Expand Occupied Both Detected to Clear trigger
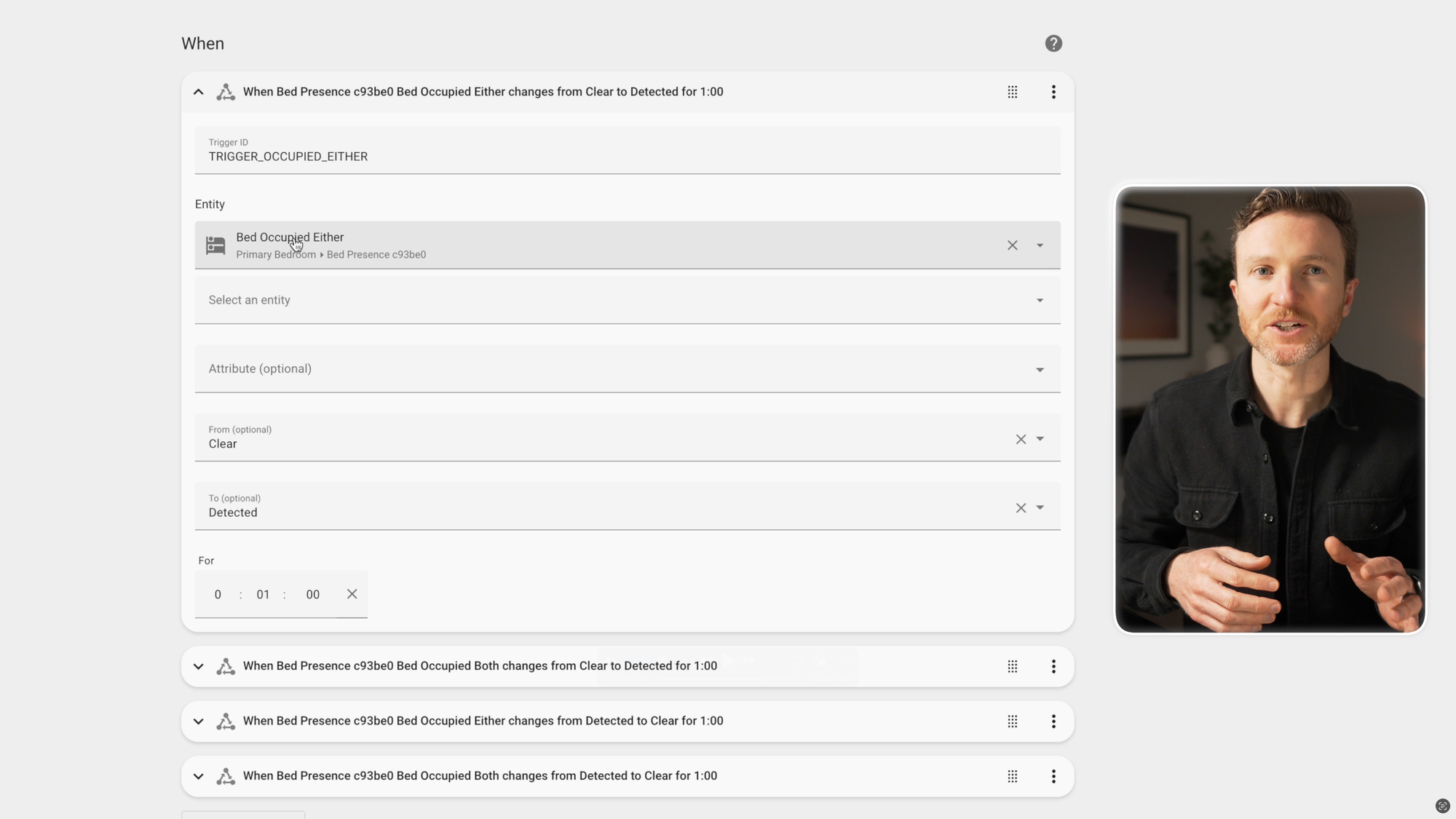The width and height of the screenshot is (1456, 819). tap(198, 777)
